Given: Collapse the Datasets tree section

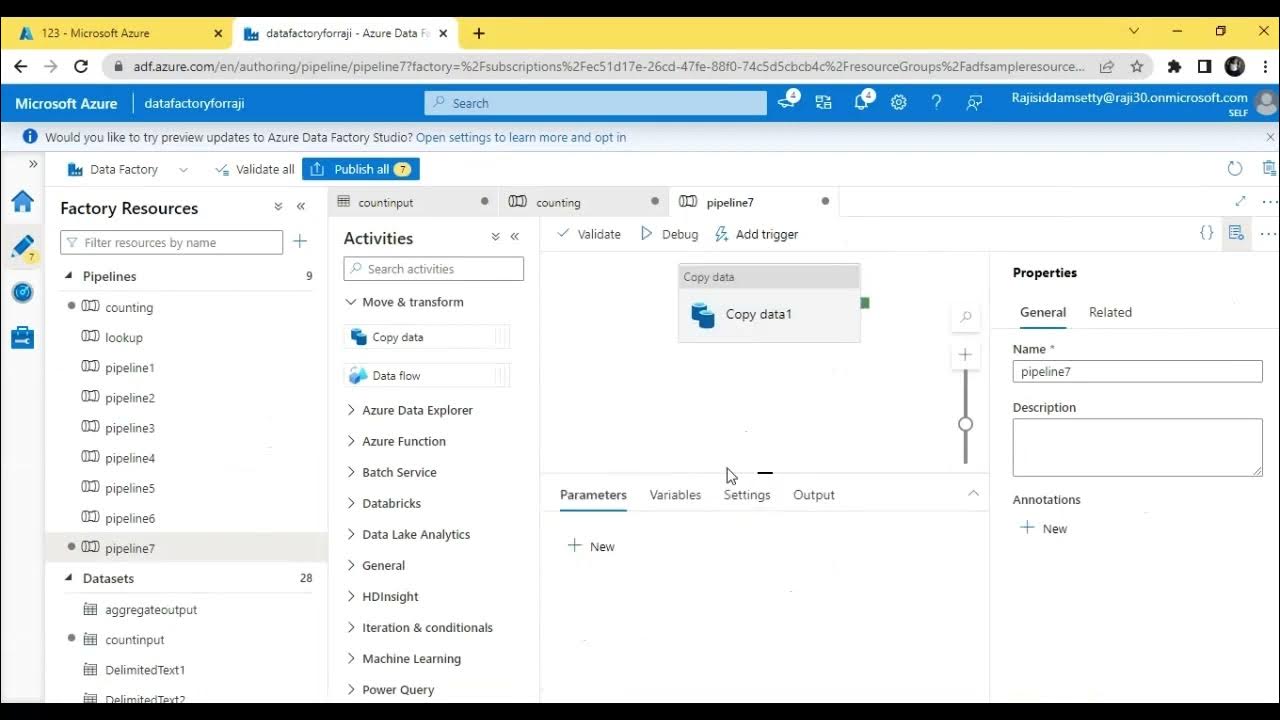Looking at the screenshot, I should coord(69,578).
